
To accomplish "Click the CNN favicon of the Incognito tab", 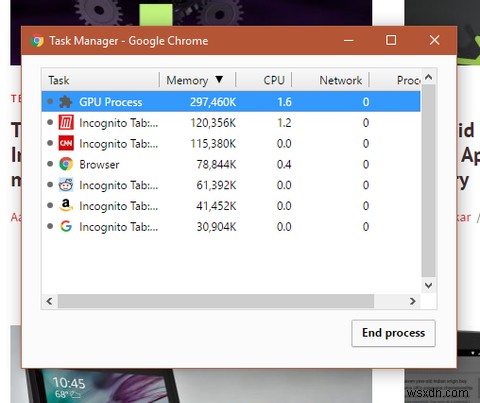I will click(66, 143).
